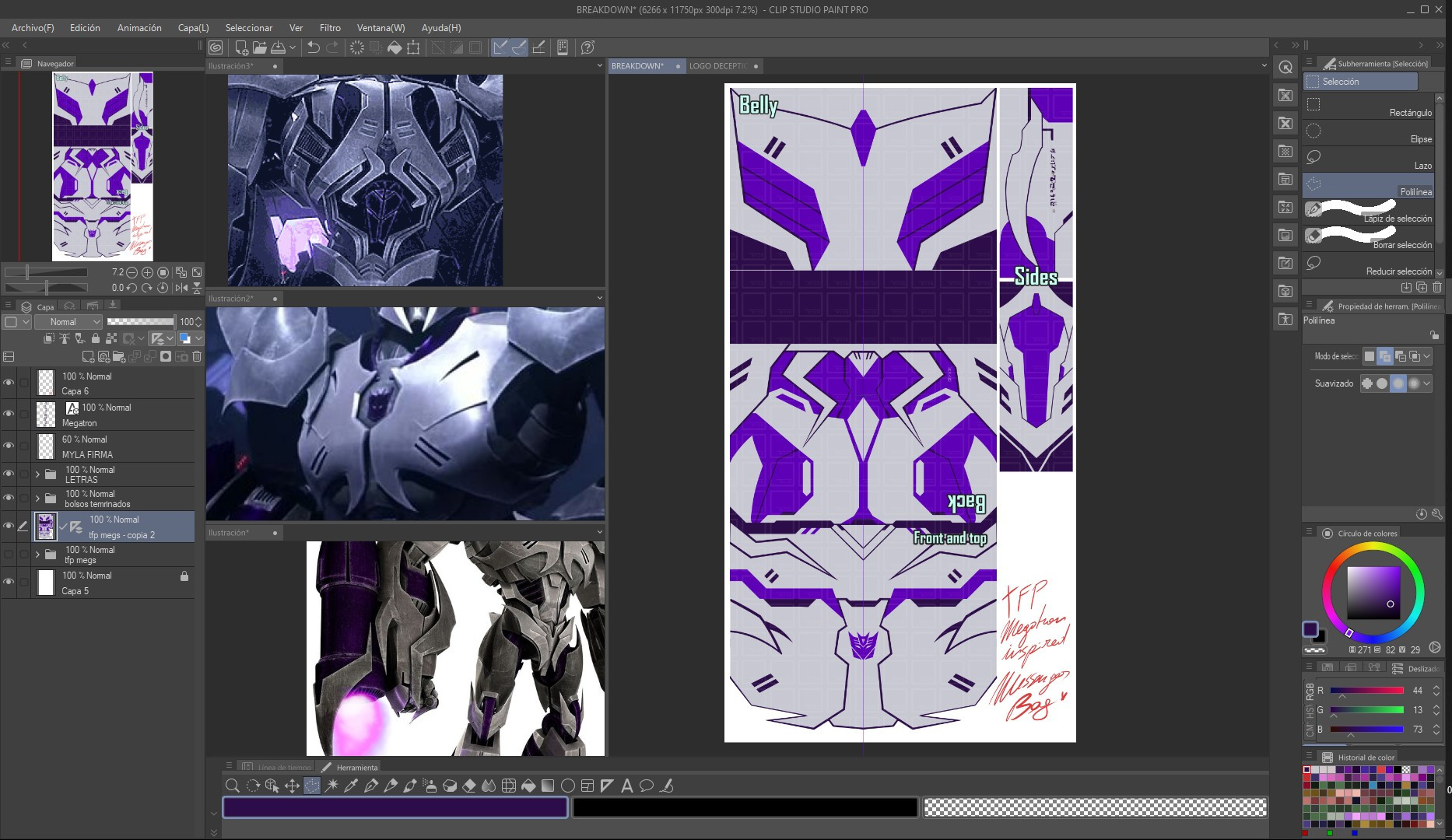Click the Fill bucket icon in top toolbar

point(395,47)
